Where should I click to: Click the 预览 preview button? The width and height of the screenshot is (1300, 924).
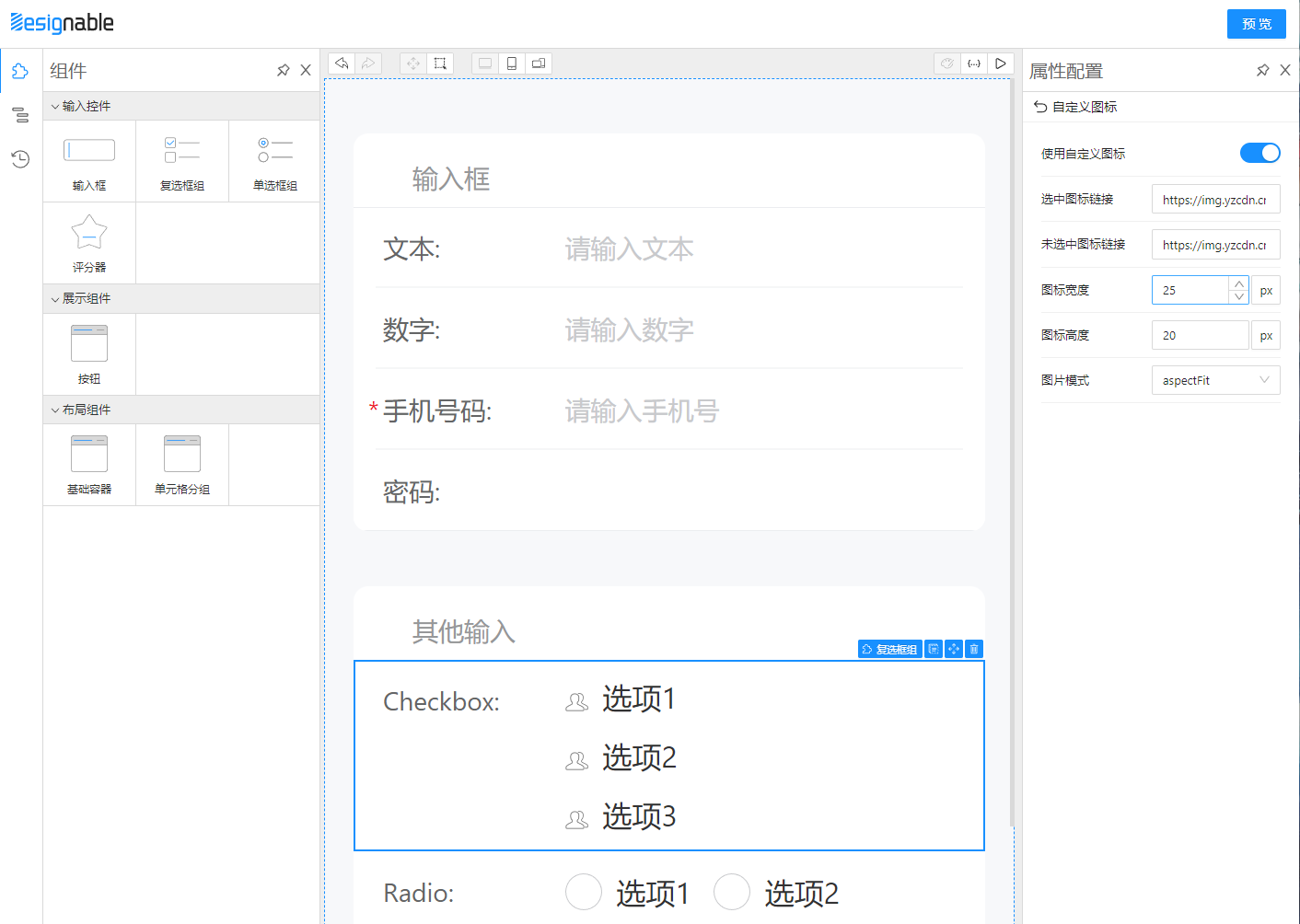pos(1256,24)
